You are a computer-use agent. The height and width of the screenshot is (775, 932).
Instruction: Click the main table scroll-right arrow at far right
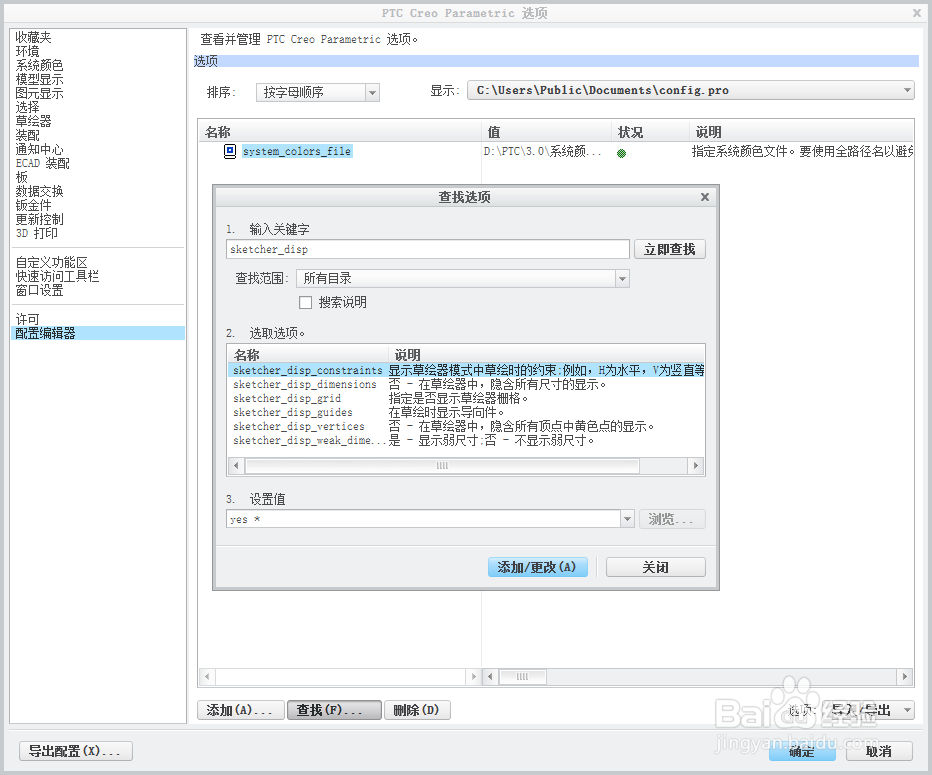click(905, 676)
